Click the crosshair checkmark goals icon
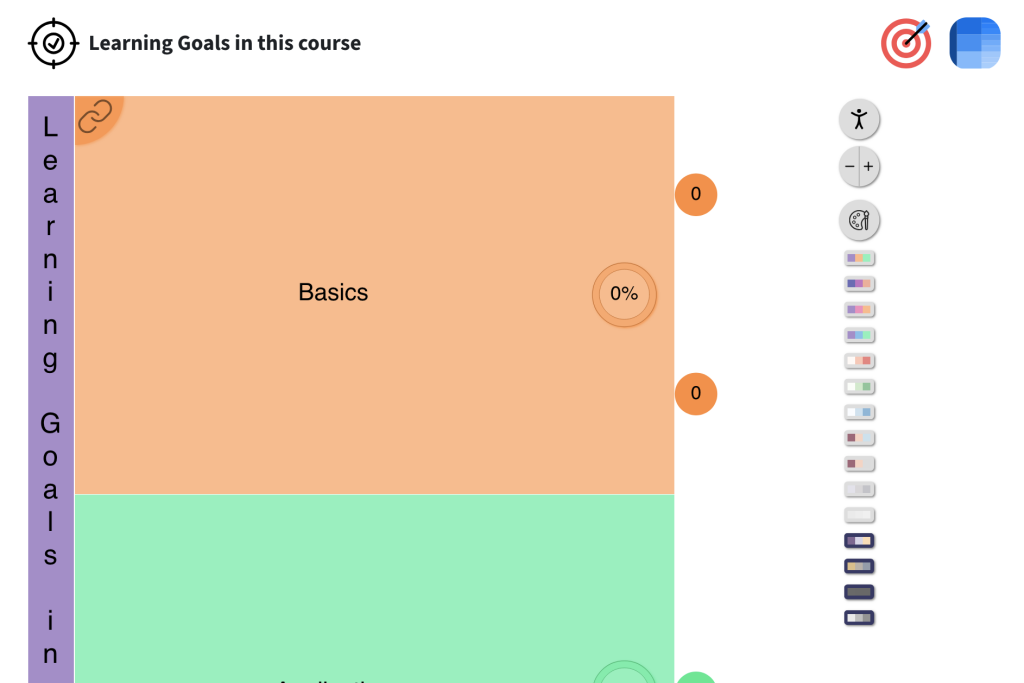 (x=54, y=43)
